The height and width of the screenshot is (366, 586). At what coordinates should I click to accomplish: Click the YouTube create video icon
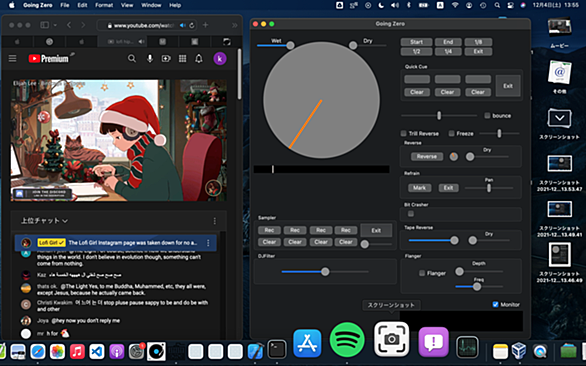tap(166, 59)
